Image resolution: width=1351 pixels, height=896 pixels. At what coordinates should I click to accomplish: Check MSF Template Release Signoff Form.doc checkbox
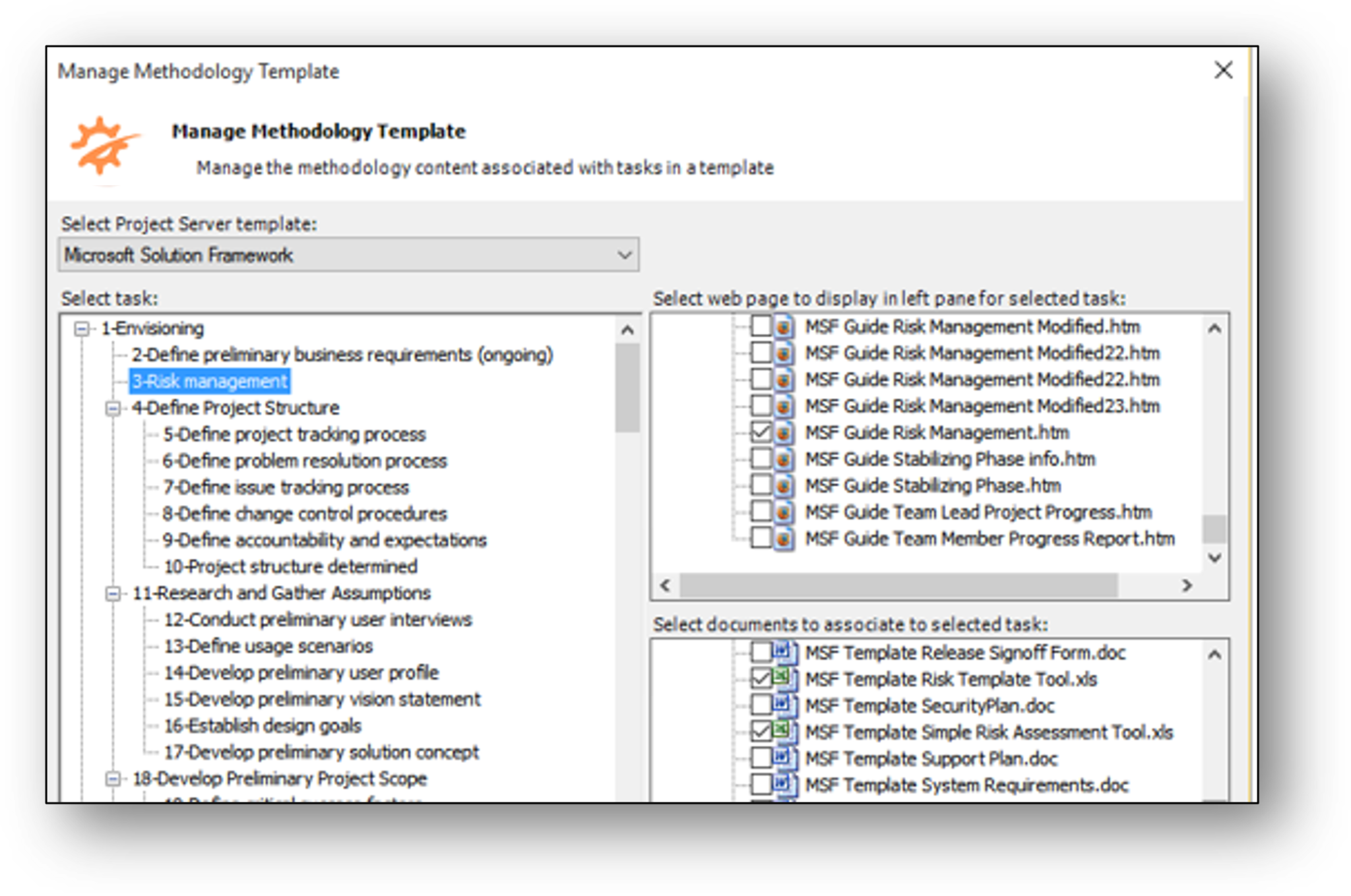click(761, 652)
